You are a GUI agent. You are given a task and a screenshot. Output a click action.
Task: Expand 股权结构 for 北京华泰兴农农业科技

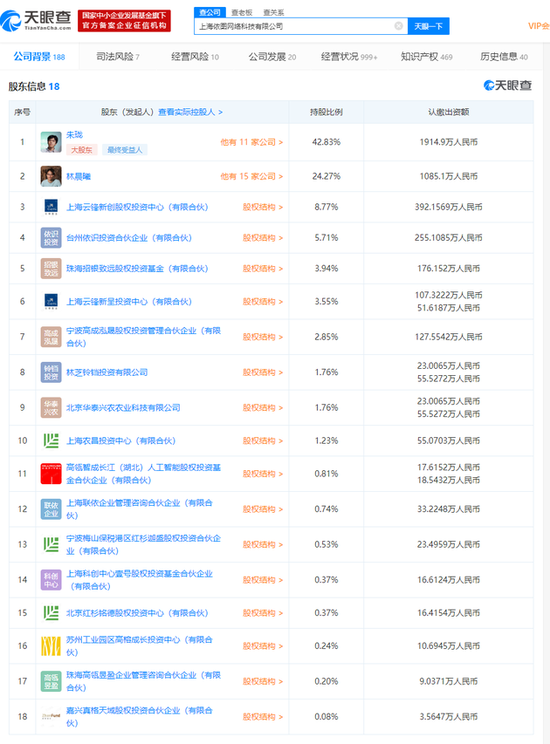tap(263, 408)
